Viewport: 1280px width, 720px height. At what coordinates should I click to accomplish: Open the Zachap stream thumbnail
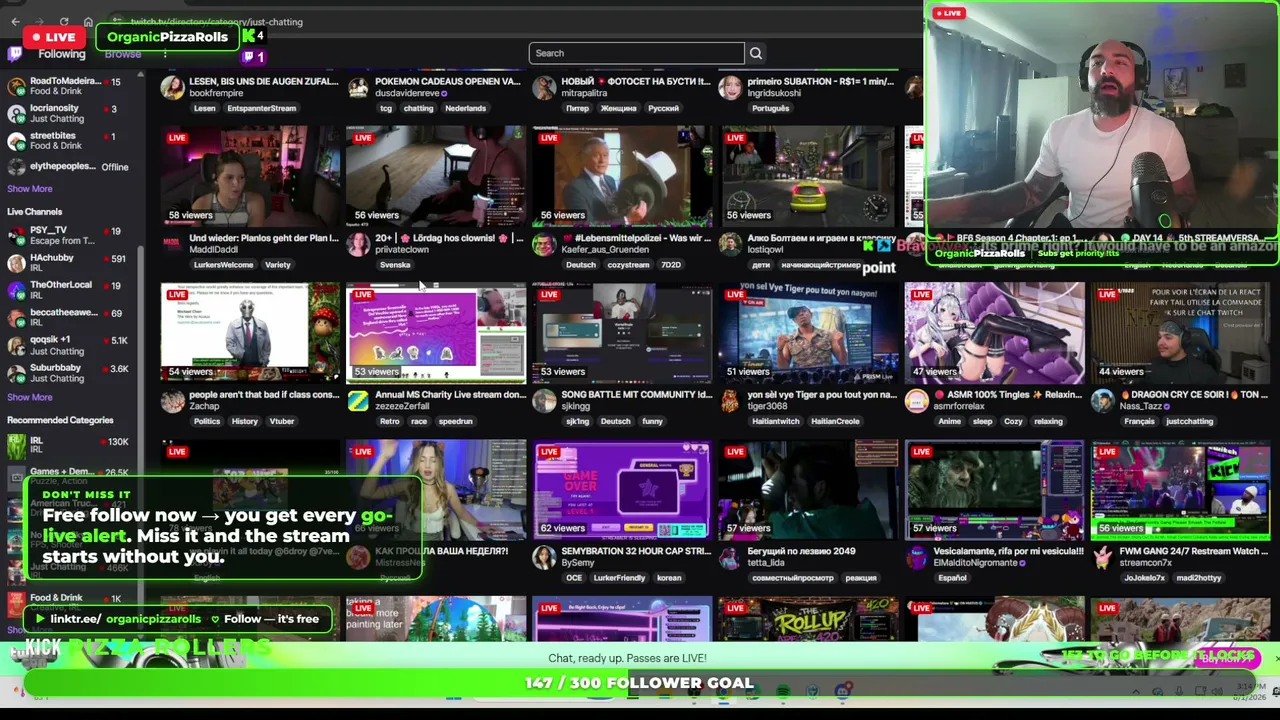point(250,333)
